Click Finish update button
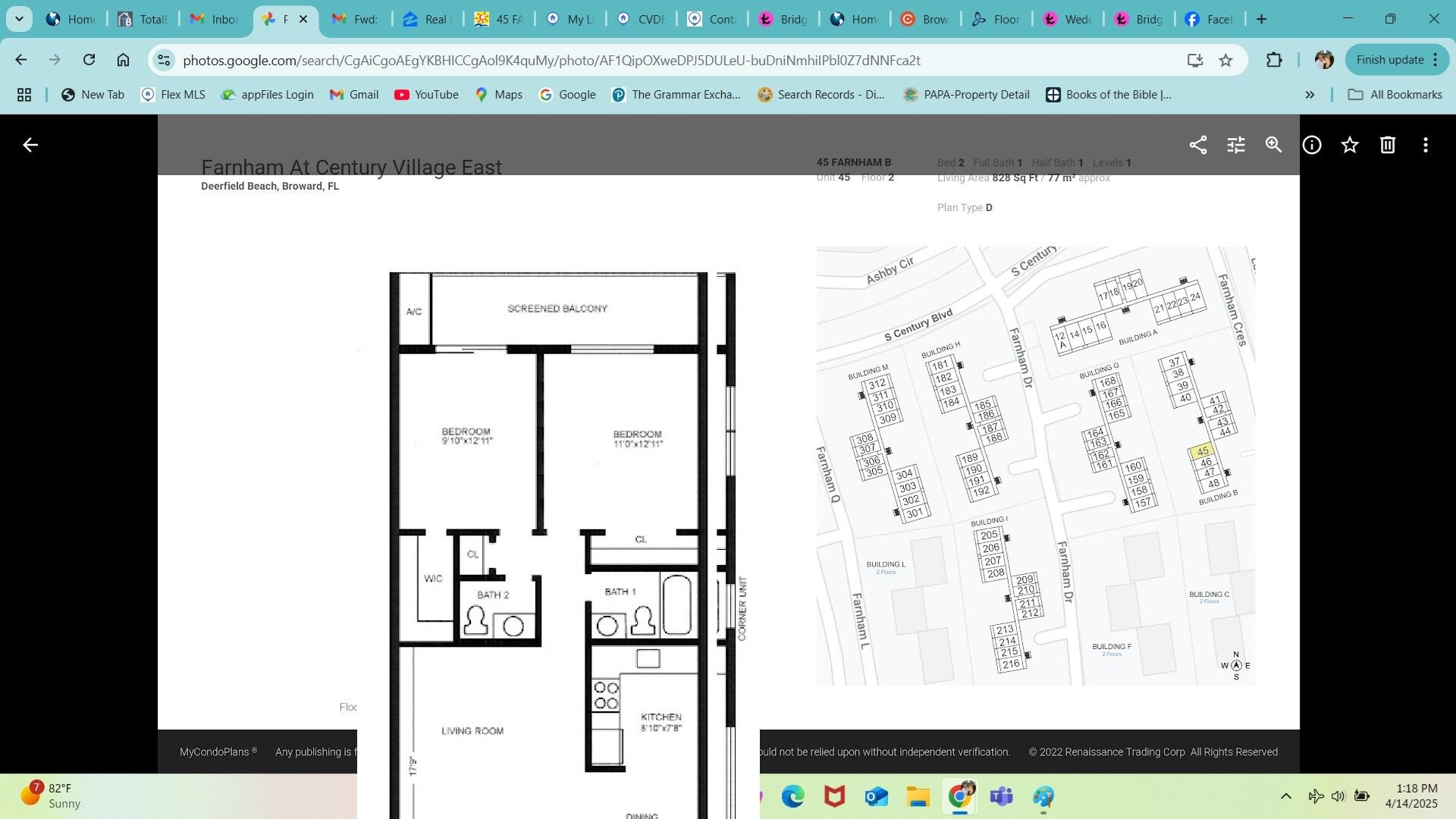This screenshot has width=1456, height=819. [x=1397, y=60]
